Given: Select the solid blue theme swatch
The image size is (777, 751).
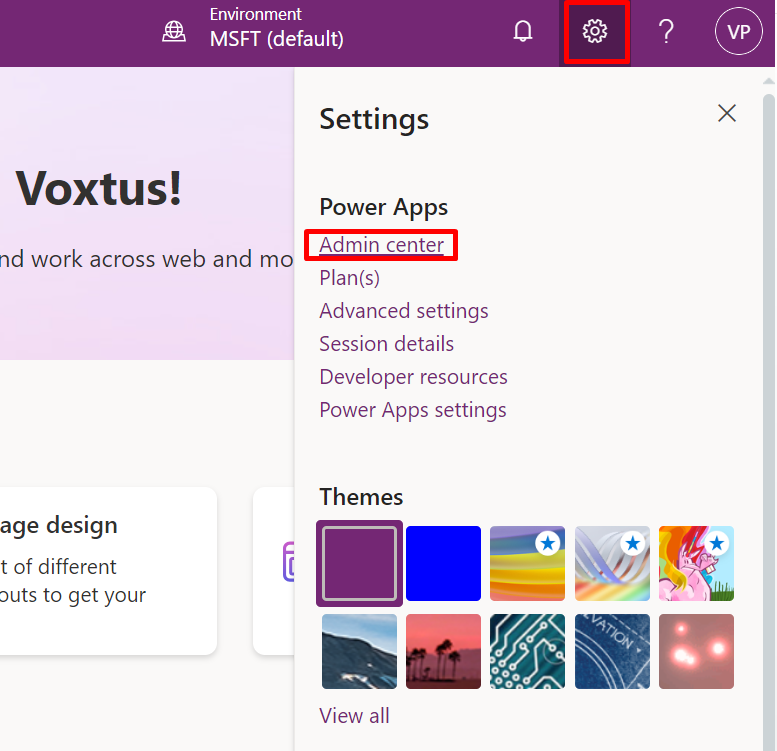Looking at the screenshot, I should click(444, 563).
